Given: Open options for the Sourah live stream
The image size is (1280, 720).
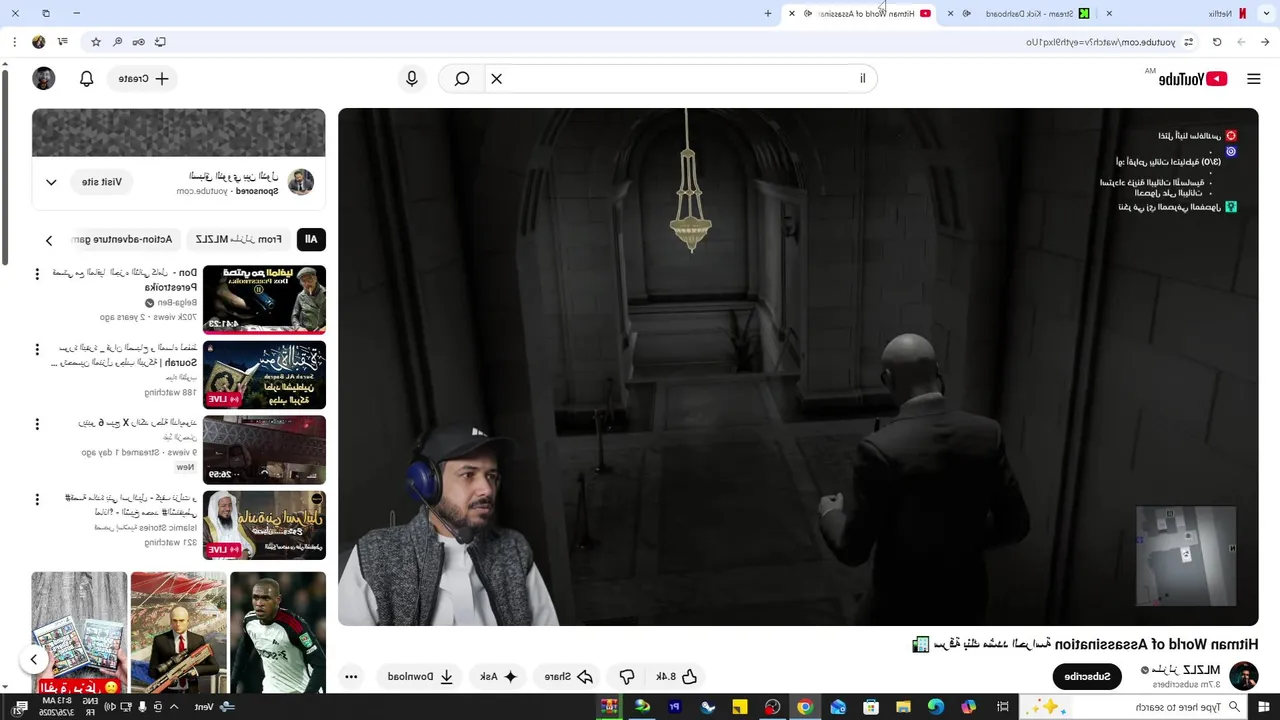Looking at the screenshot, I should pos(37,350).
